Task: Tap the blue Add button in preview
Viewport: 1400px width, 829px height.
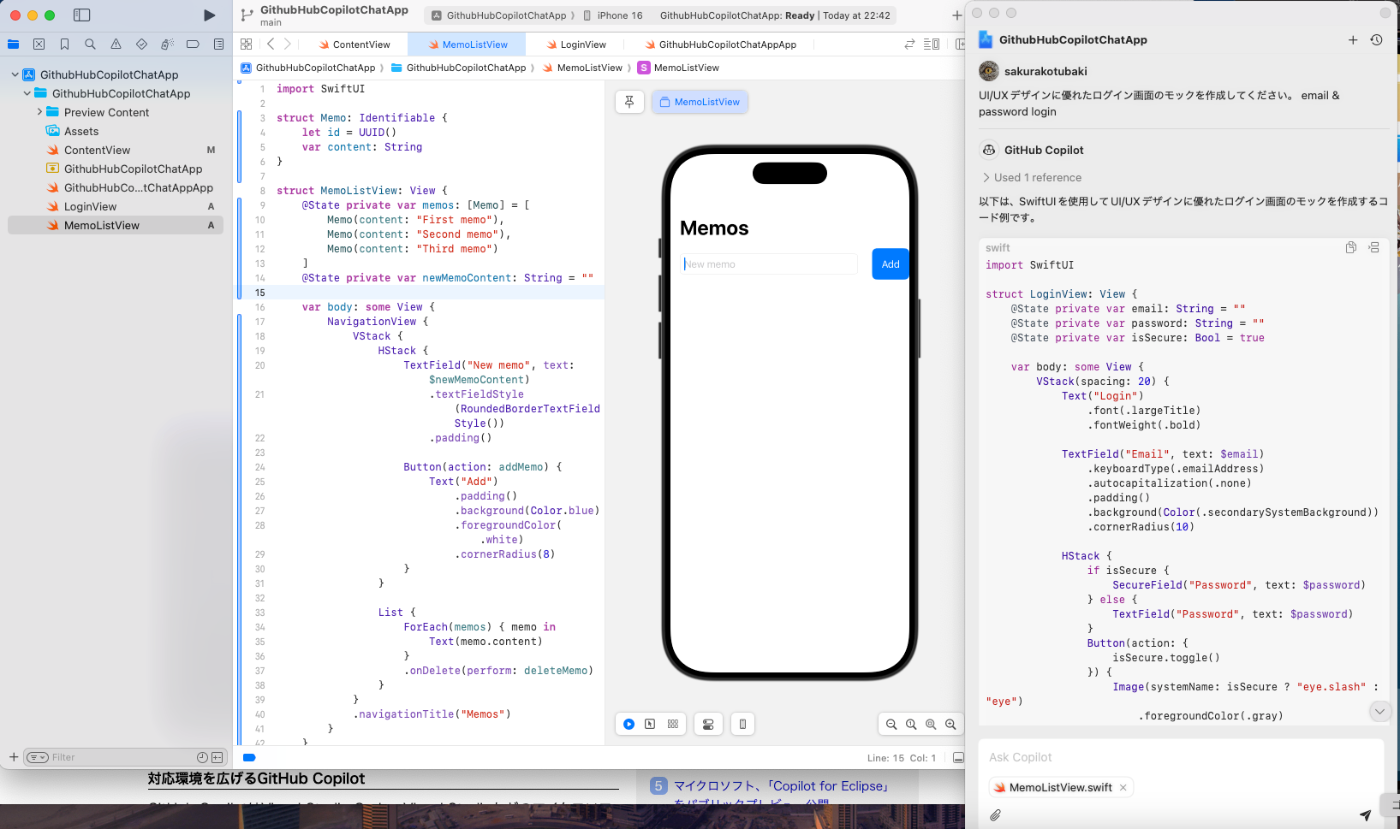Action: pos(890,264)
